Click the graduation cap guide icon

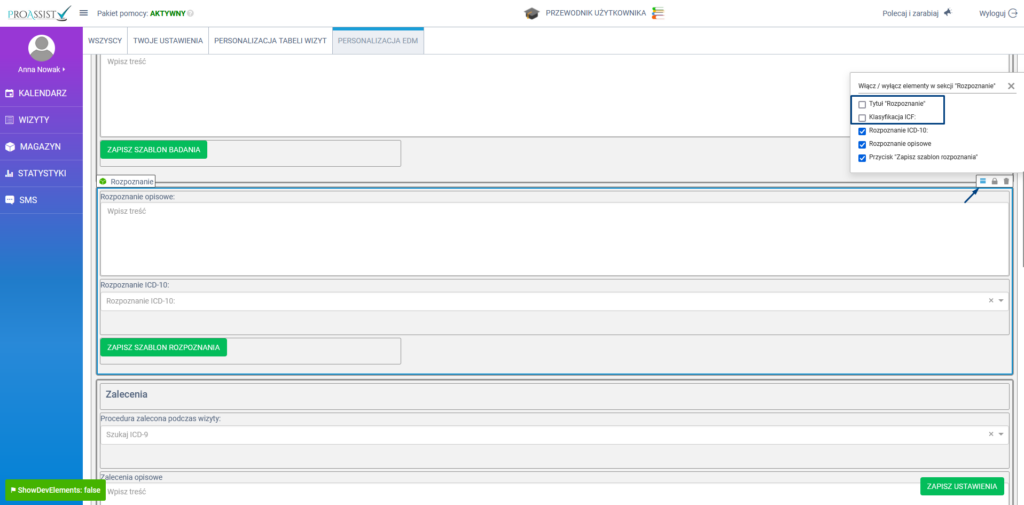531,13
